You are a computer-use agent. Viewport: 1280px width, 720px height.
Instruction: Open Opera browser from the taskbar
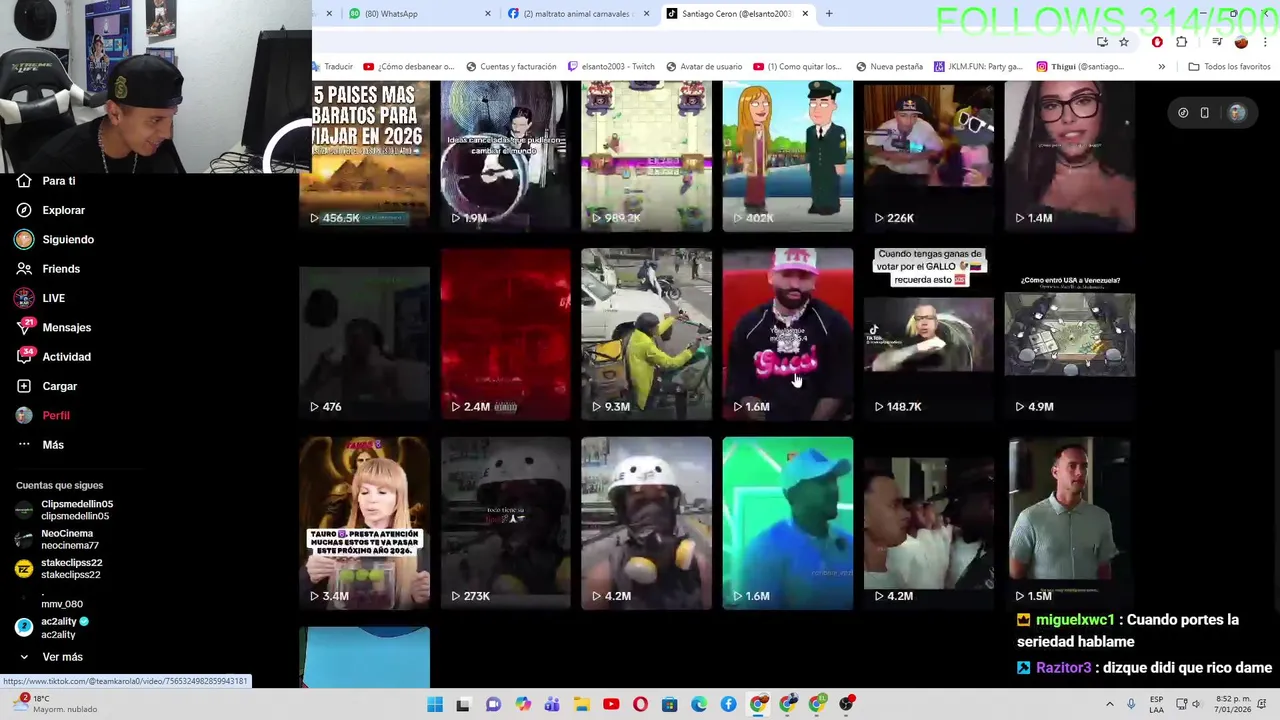coord(640,704)
